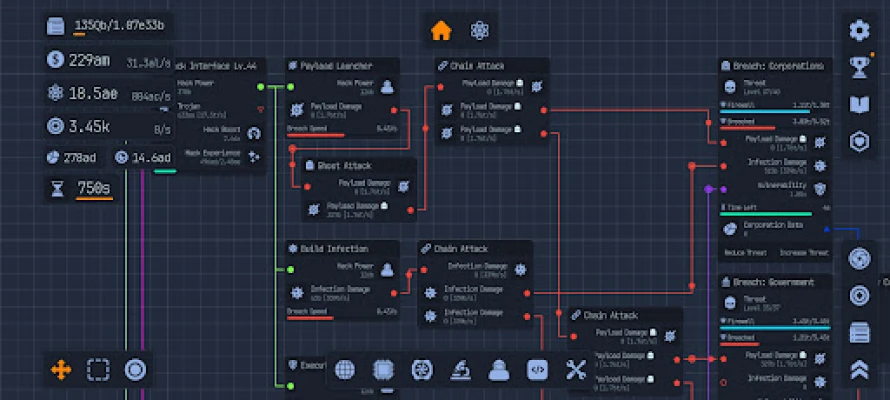This screenshot has height=400, width=890.
Task: Click the crossed tools icon in bottom toolbar
Action: point(575,370)
